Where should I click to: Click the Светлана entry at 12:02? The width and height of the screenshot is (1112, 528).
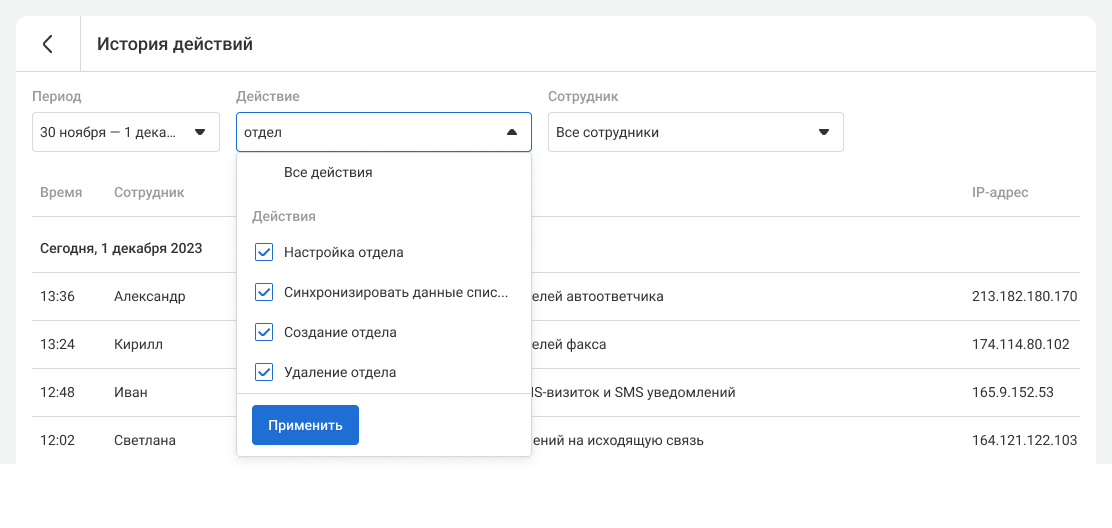[145, 440]
